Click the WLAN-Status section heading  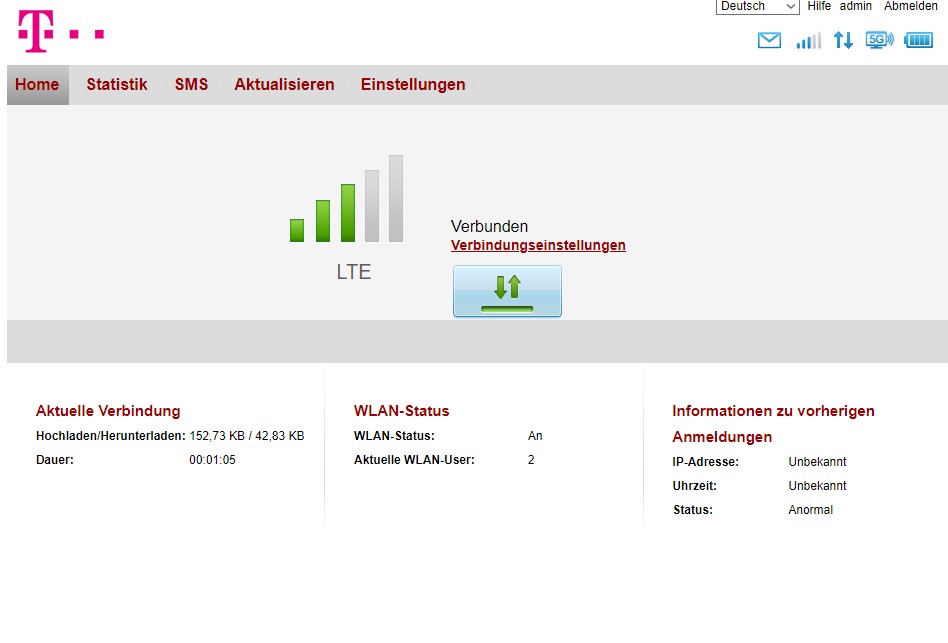click(x=401, y=411)
